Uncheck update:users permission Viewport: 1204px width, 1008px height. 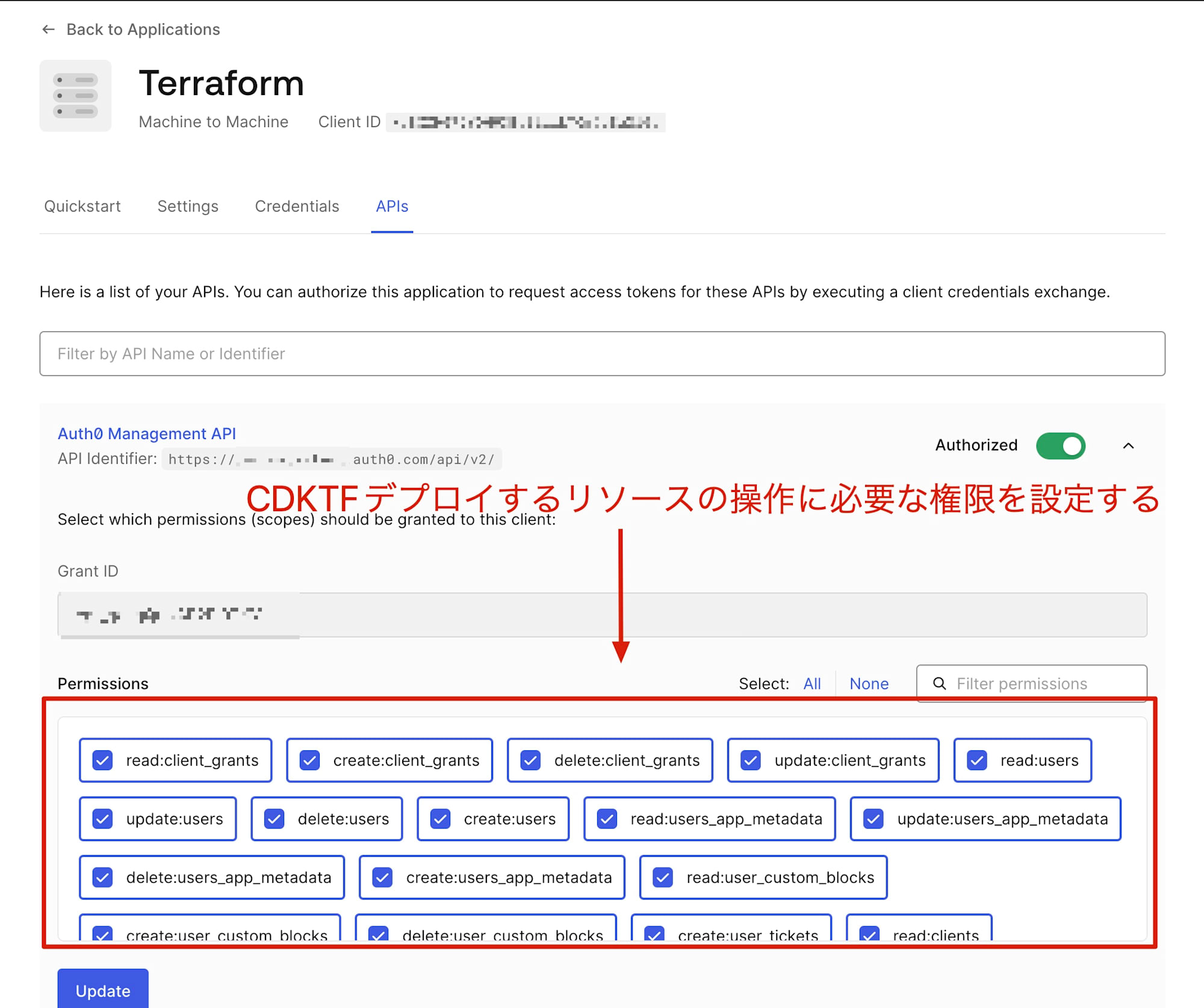tap(103, 819)
